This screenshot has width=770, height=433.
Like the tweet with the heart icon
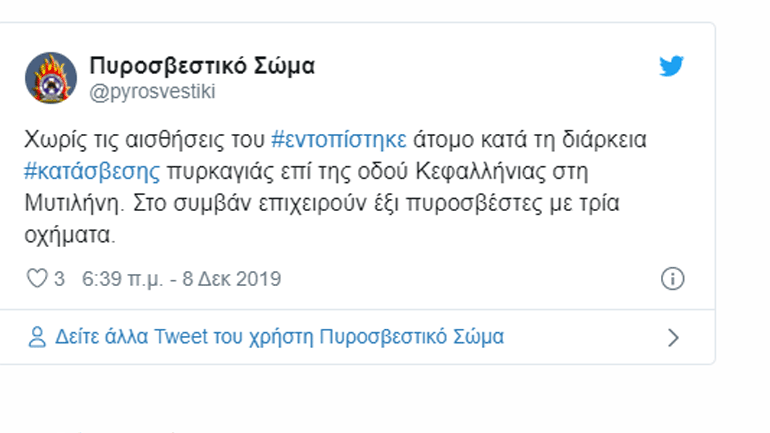36,279
